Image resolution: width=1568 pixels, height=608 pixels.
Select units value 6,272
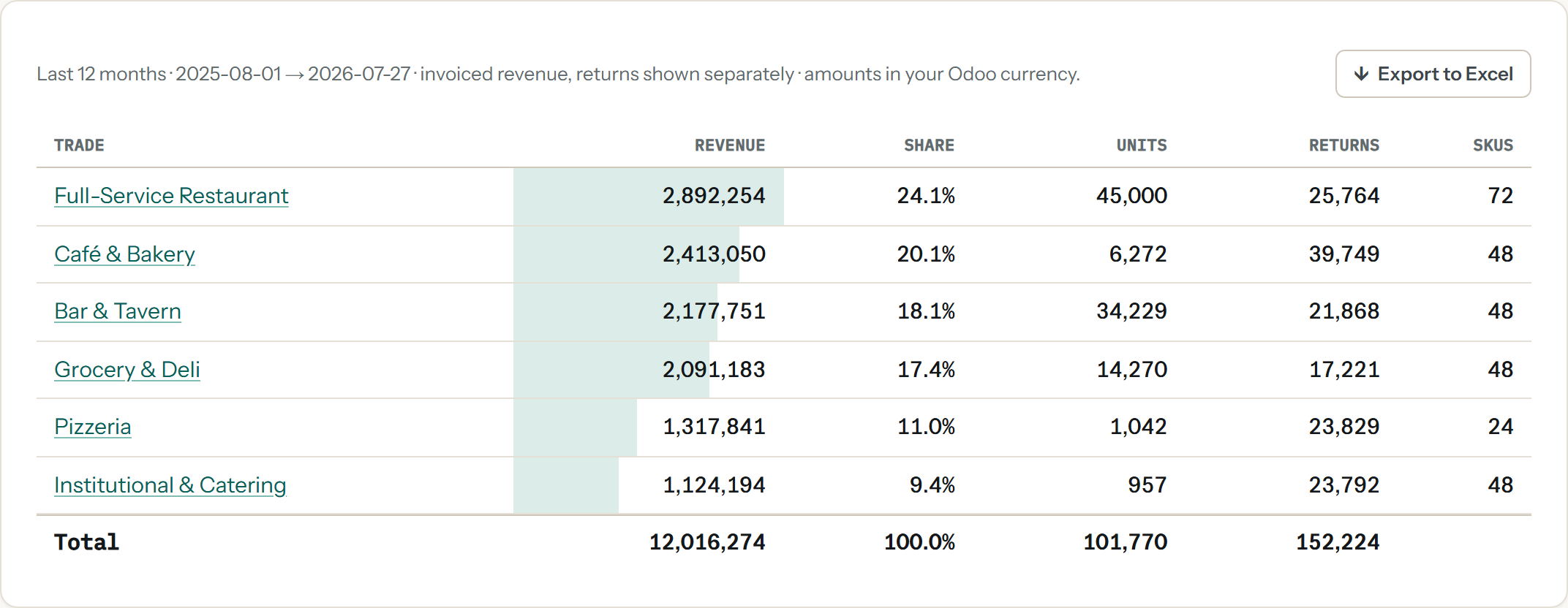click(x=1138, y=254)
